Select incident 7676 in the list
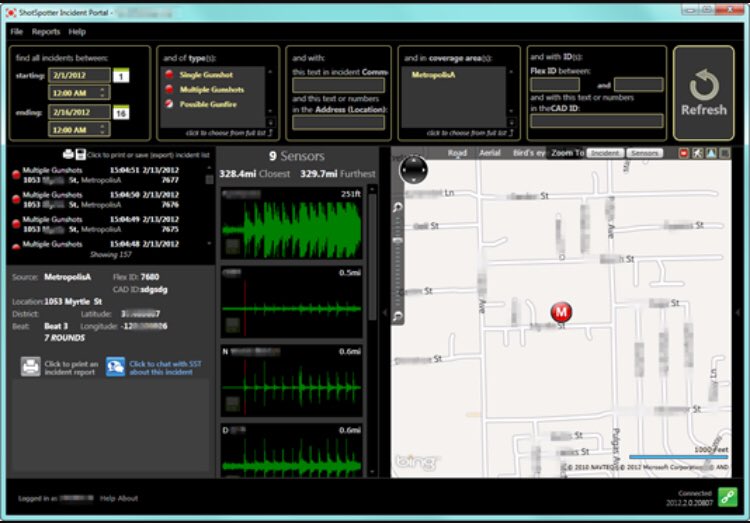This screenshot has height=523, width=750. point(101,200)
